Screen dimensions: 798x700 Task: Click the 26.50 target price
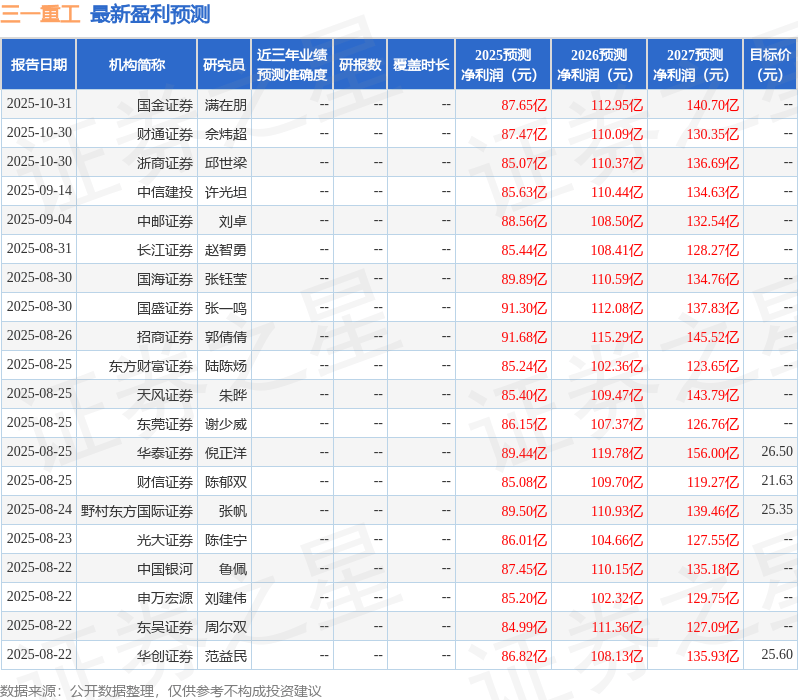pyautogui.click(x=777, y=452)
